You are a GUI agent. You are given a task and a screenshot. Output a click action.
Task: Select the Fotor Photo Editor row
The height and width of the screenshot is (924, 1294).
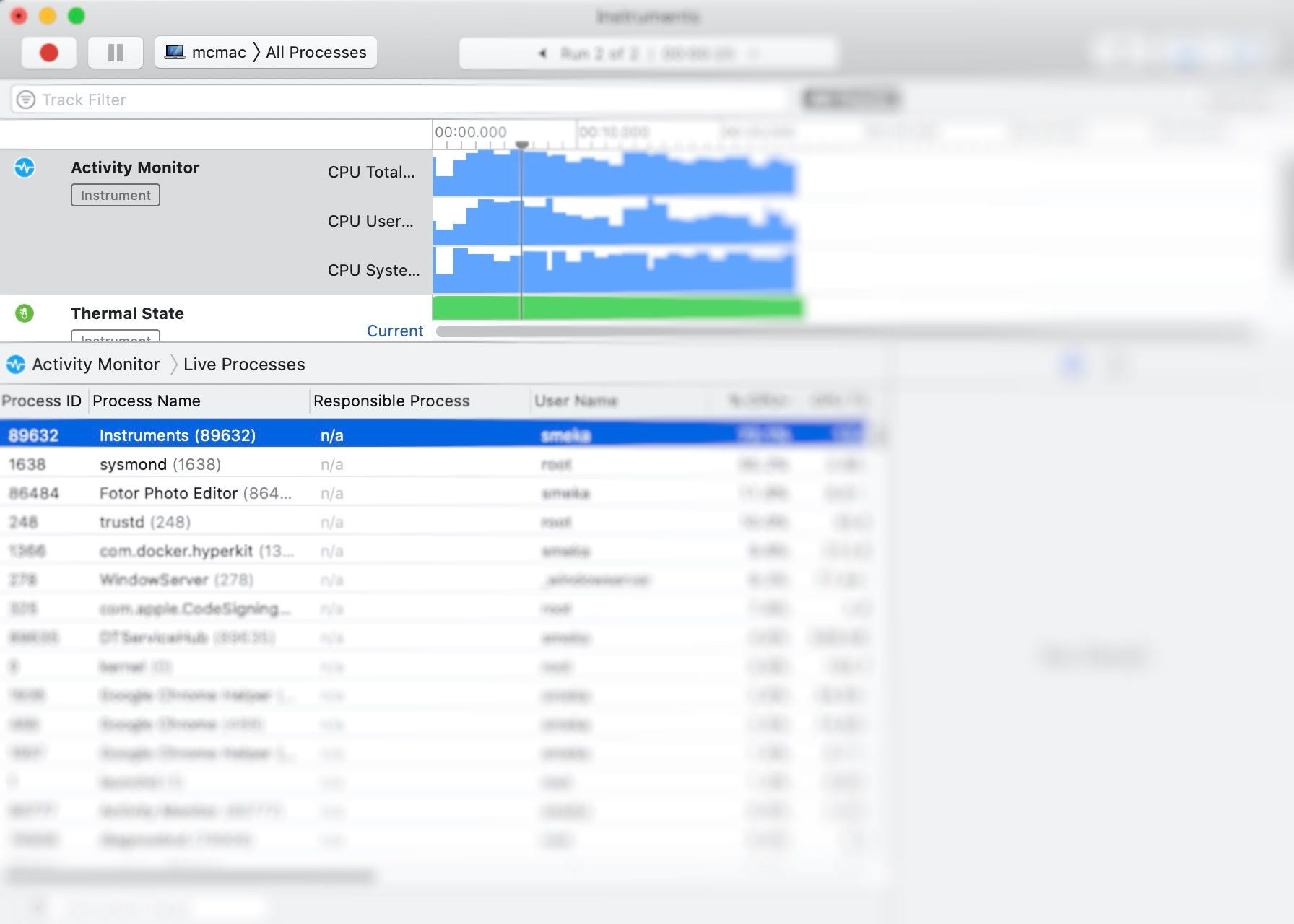tap(433, 493)
